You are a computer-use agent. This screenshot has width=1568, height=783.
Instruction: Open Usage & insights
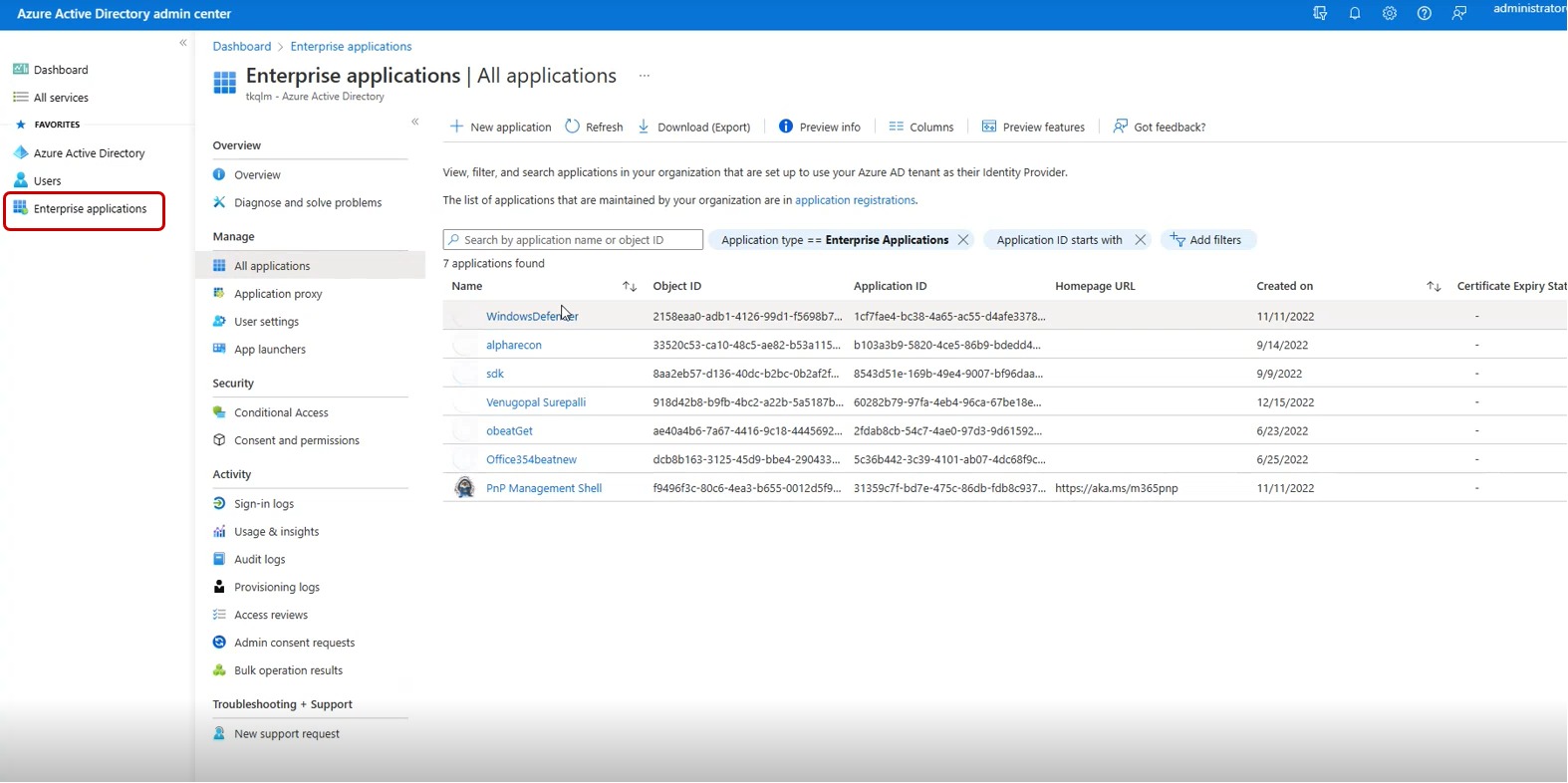tap(276, 533)
